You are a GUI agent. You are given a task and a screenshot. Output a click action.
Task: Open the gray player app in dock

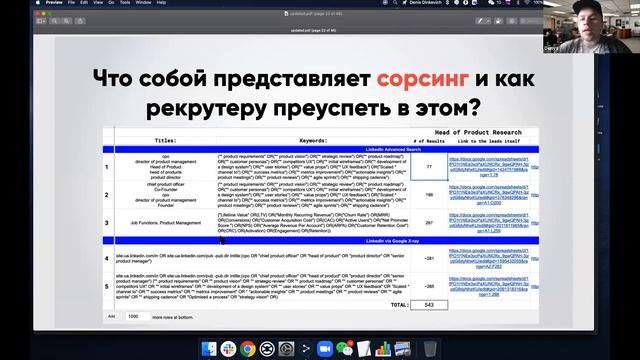(286, 349)
